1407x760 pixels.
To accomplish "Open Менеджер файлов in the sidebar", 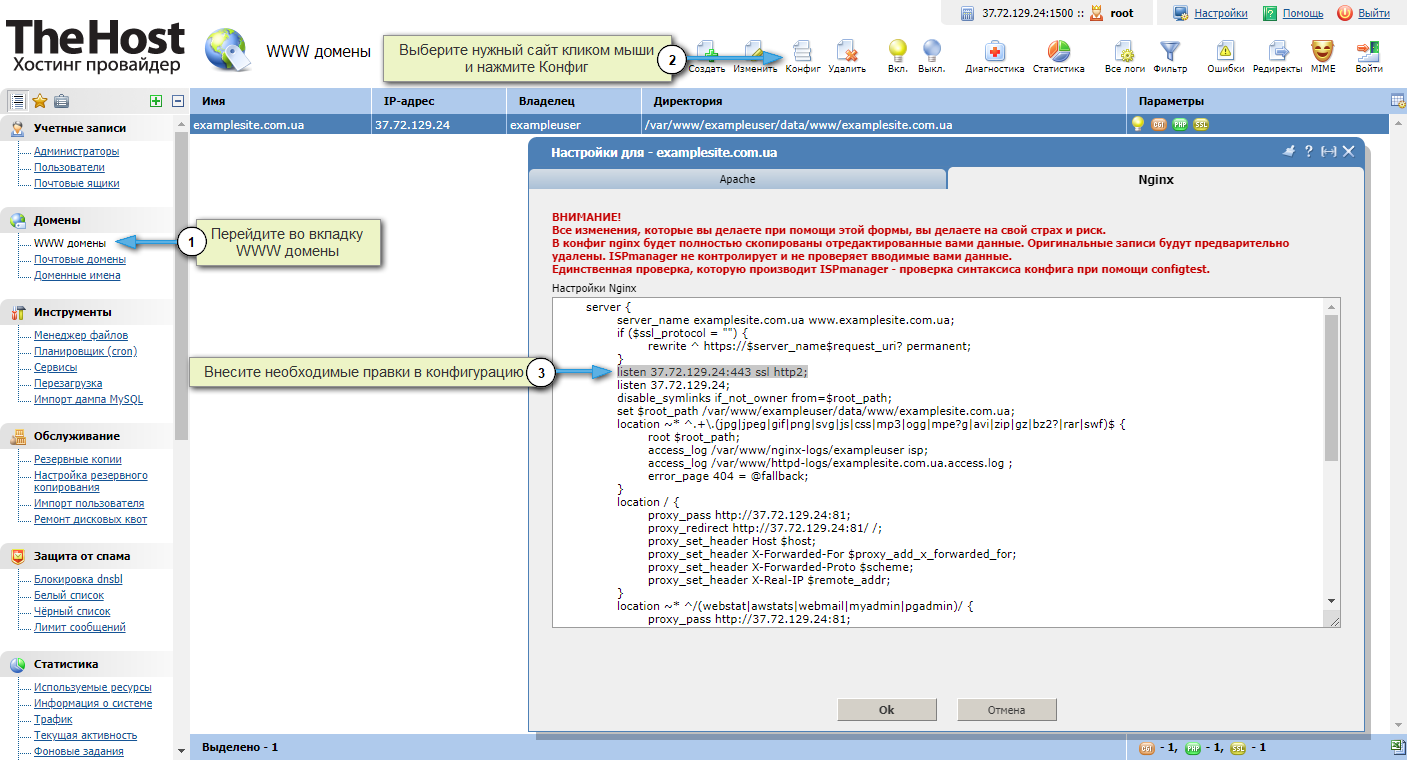I will click(x=81, y=335).
